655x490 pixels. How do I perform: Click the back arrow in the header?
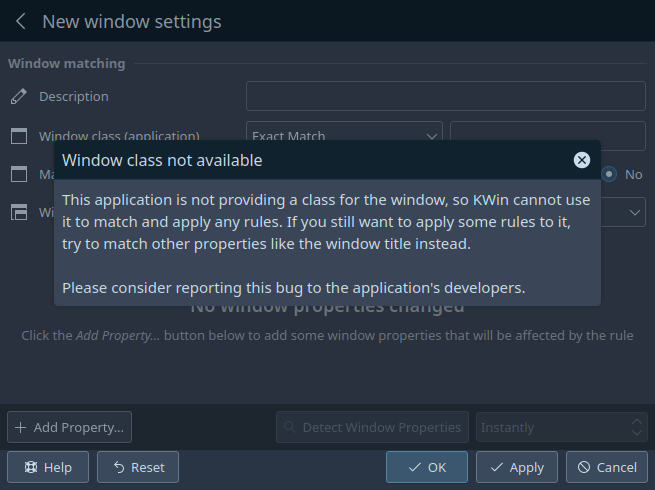point(20,21)
